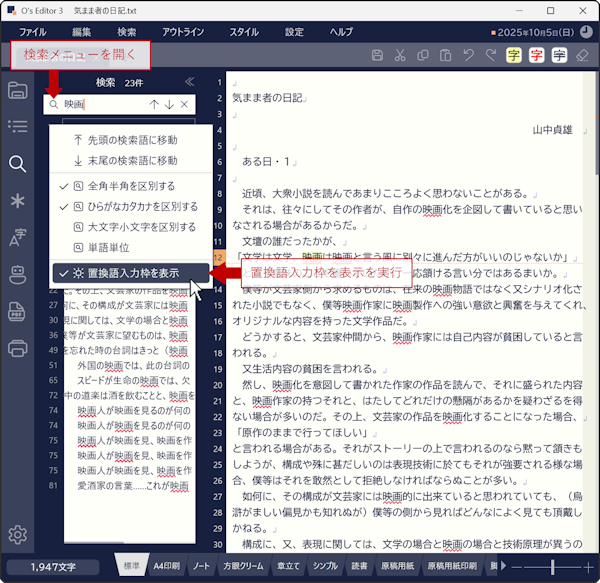Clear search text with the X button
Image resolution: width=600 pixels, height=583 pixels.
(185, 104)
